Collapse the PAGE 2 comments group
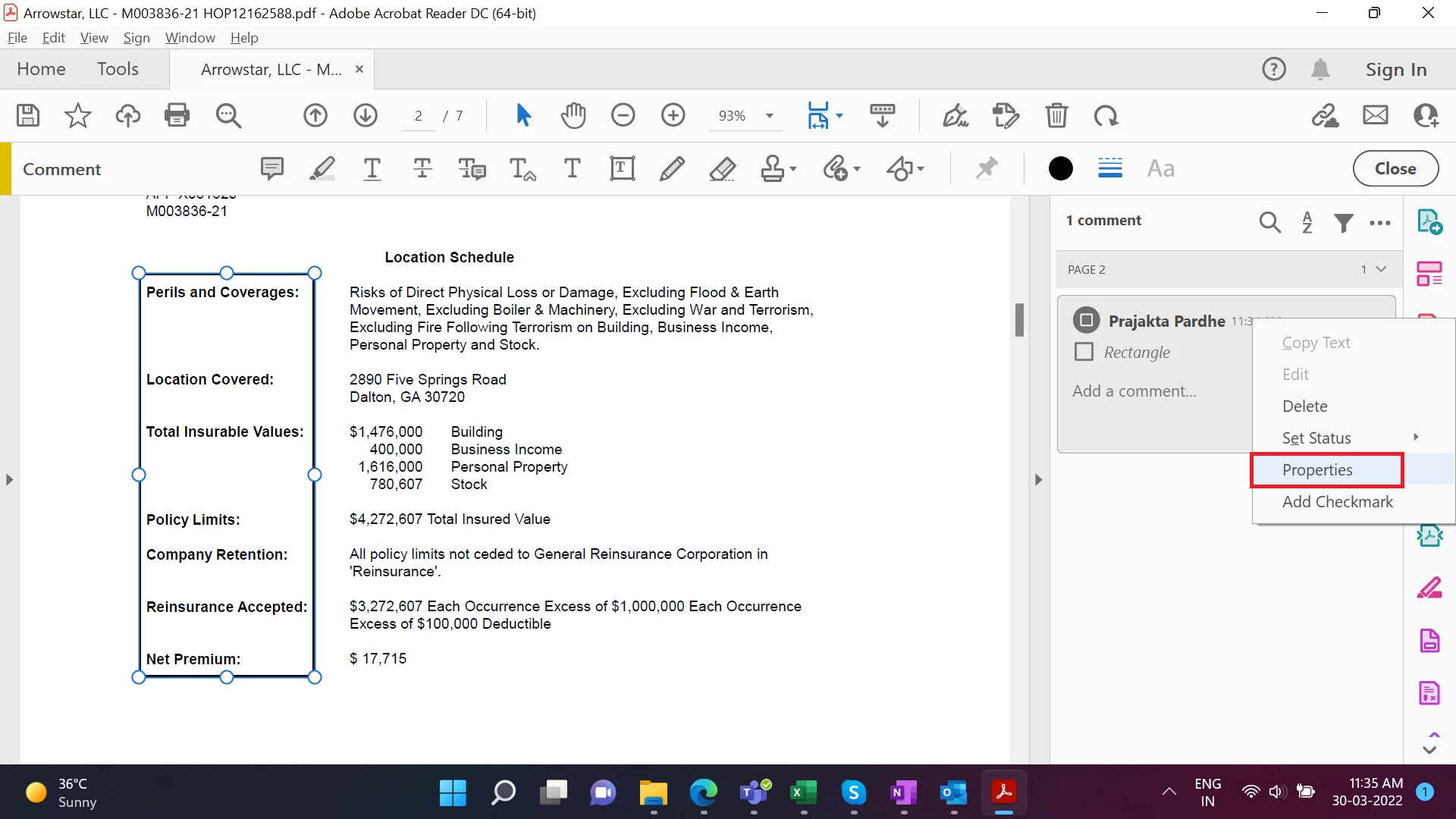 tap(1381, 269)
